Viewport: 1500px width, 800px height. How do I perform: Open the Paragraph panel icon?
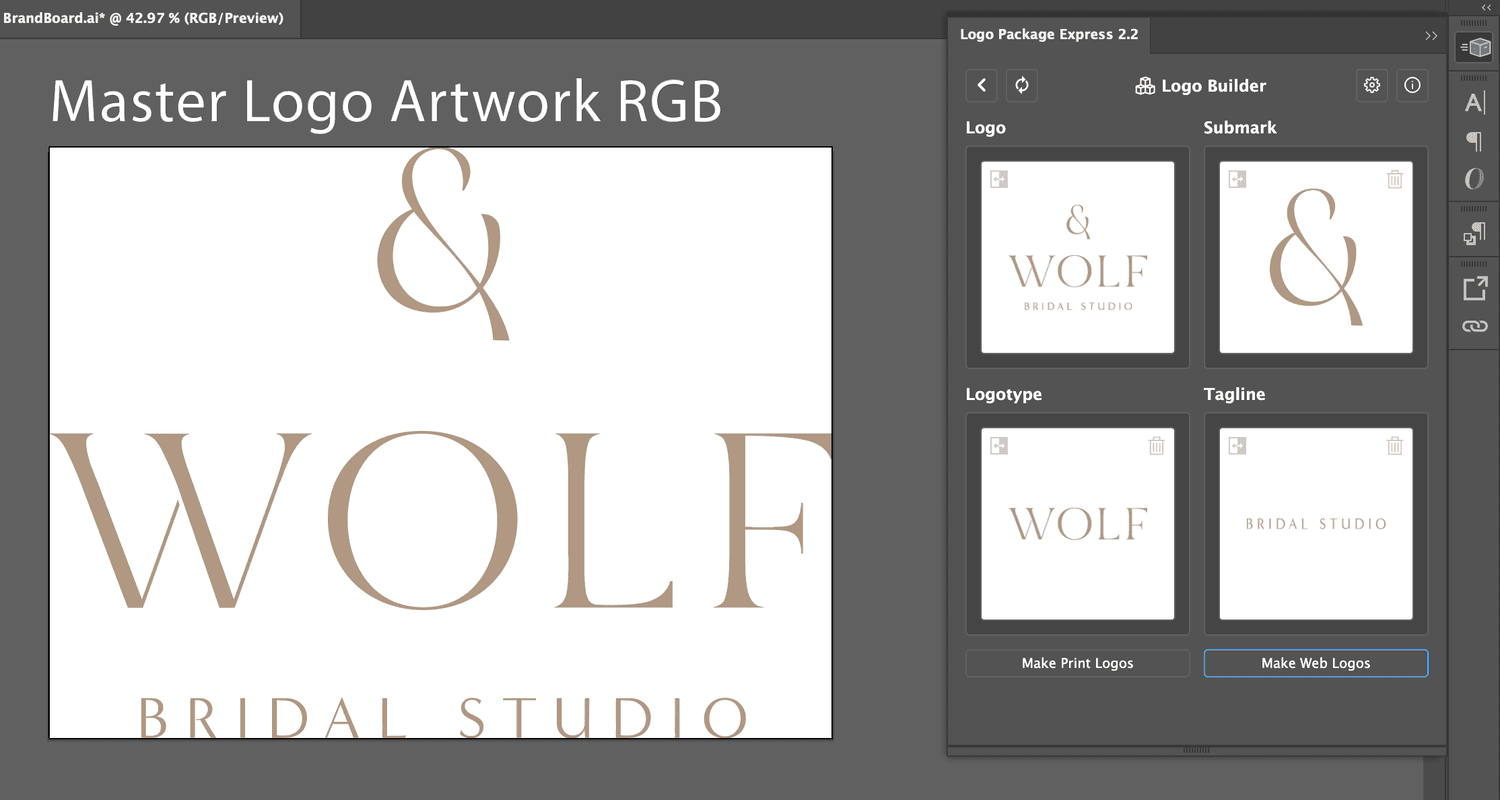pyautogui.click(x=1475, y=140)
